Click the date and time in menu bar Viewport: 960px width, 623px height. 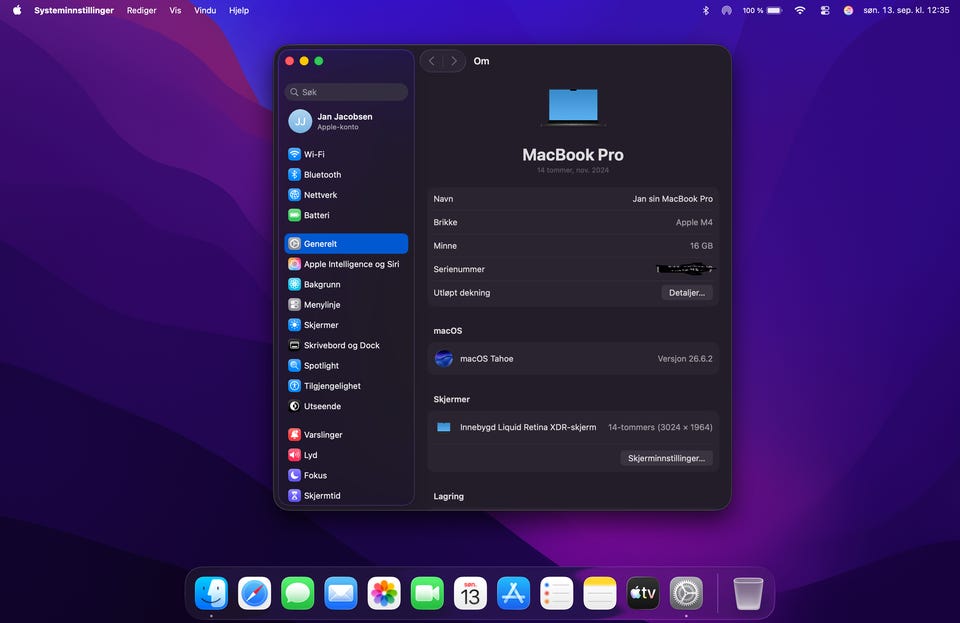906,10
